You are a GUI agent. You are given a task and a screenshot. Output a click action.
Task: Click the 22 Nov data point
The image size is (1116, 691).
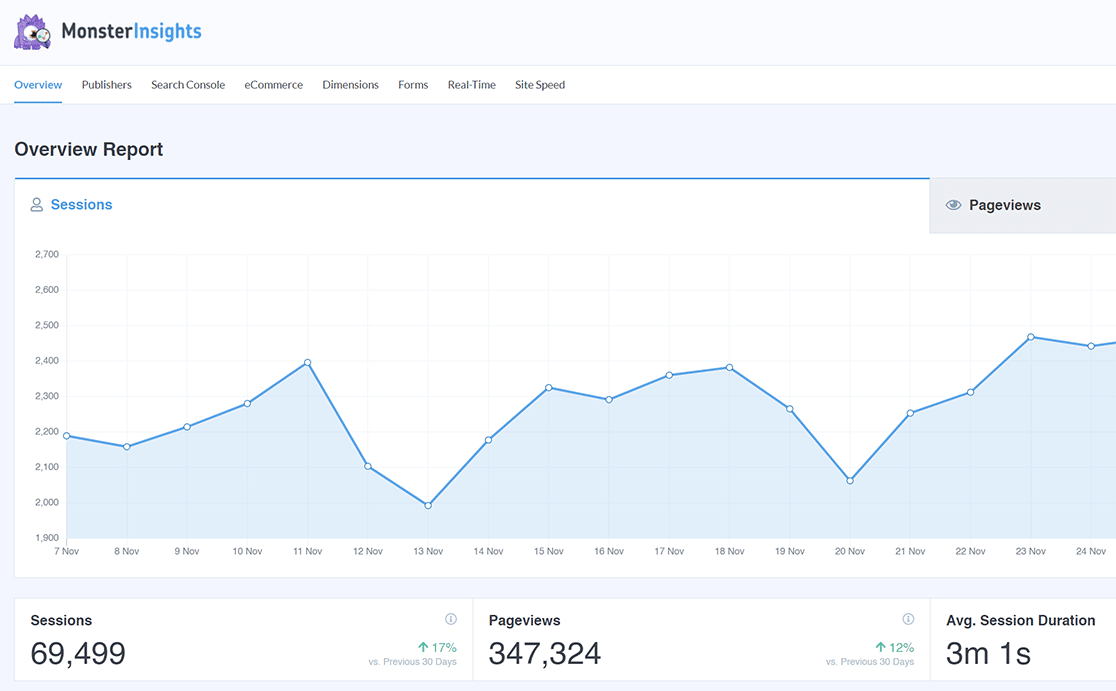[x=970, y=392]
